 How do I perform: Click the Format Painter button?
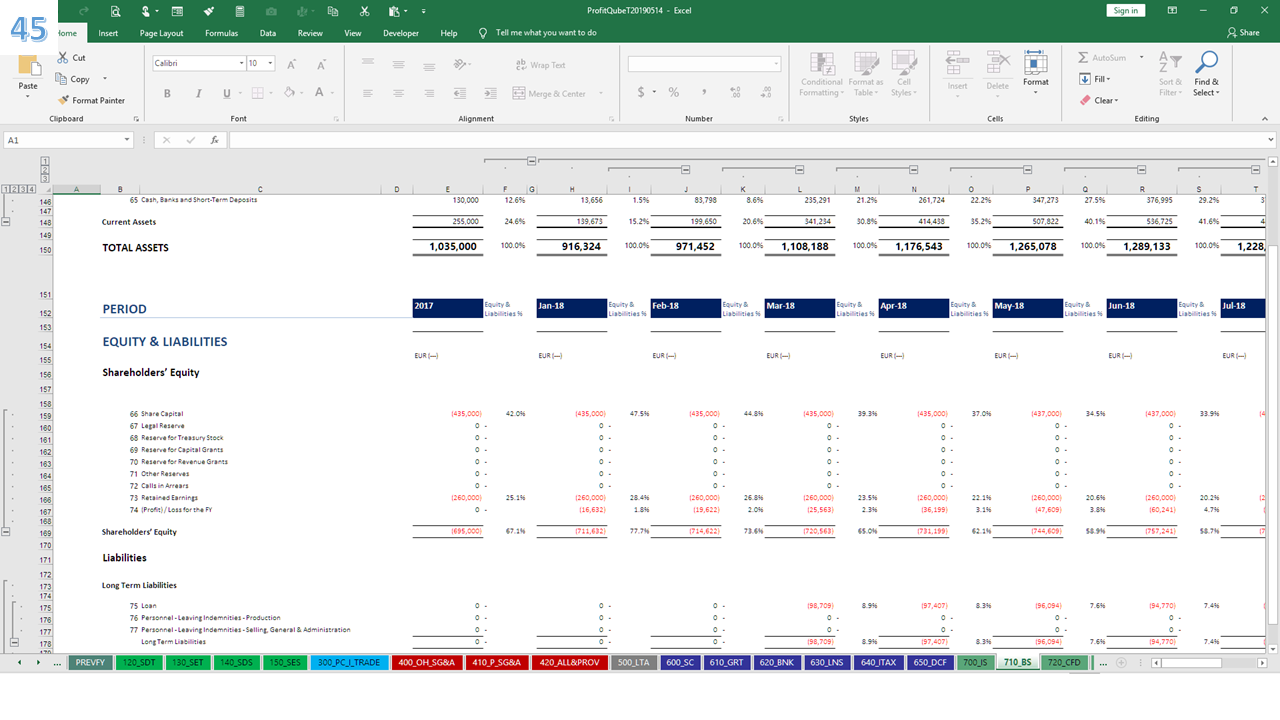pos(91,100)
